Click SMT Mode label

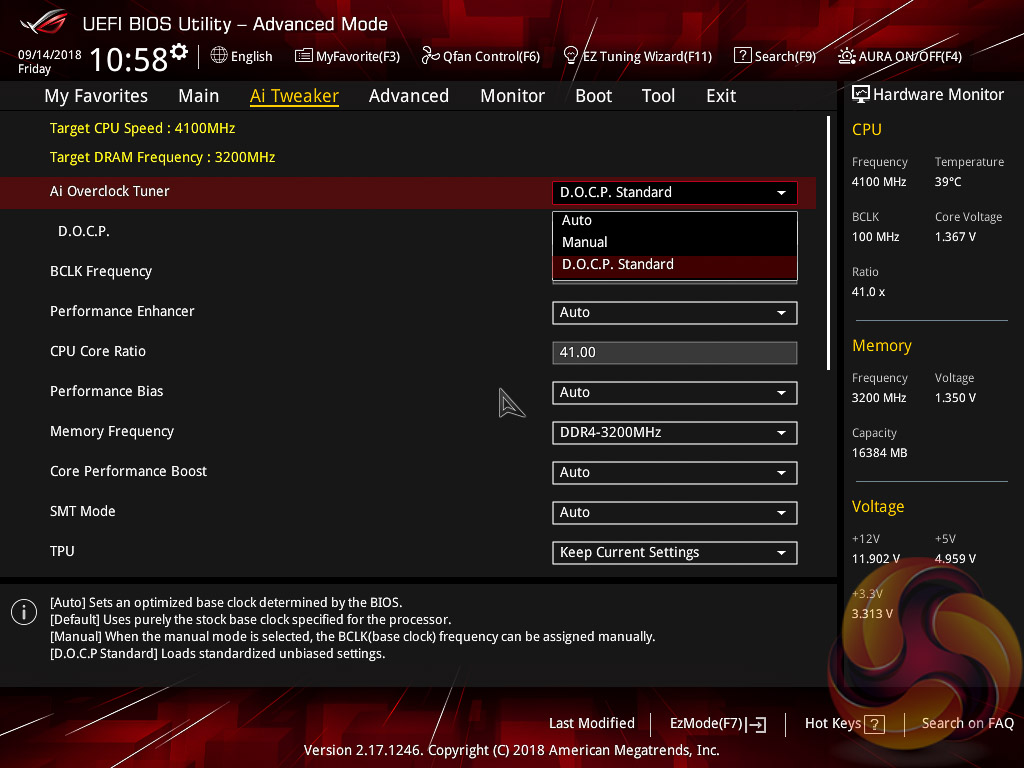pyautogui.click(x=82, y=511)
